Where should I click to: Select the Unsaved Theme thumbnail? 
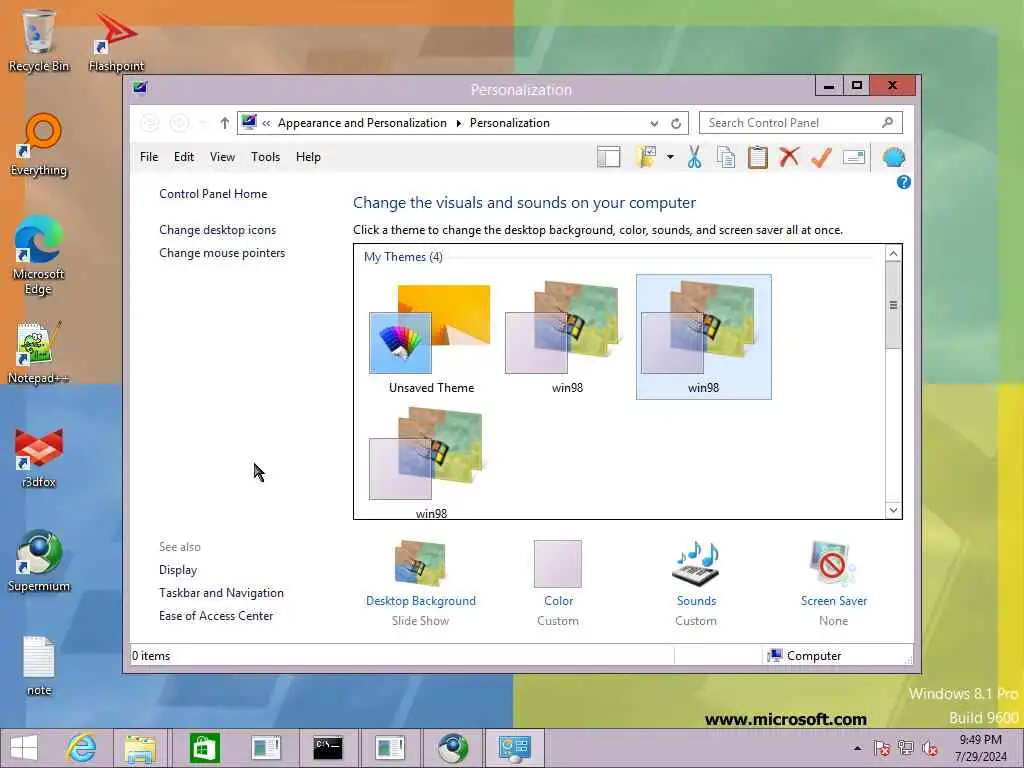pos(431,338)
